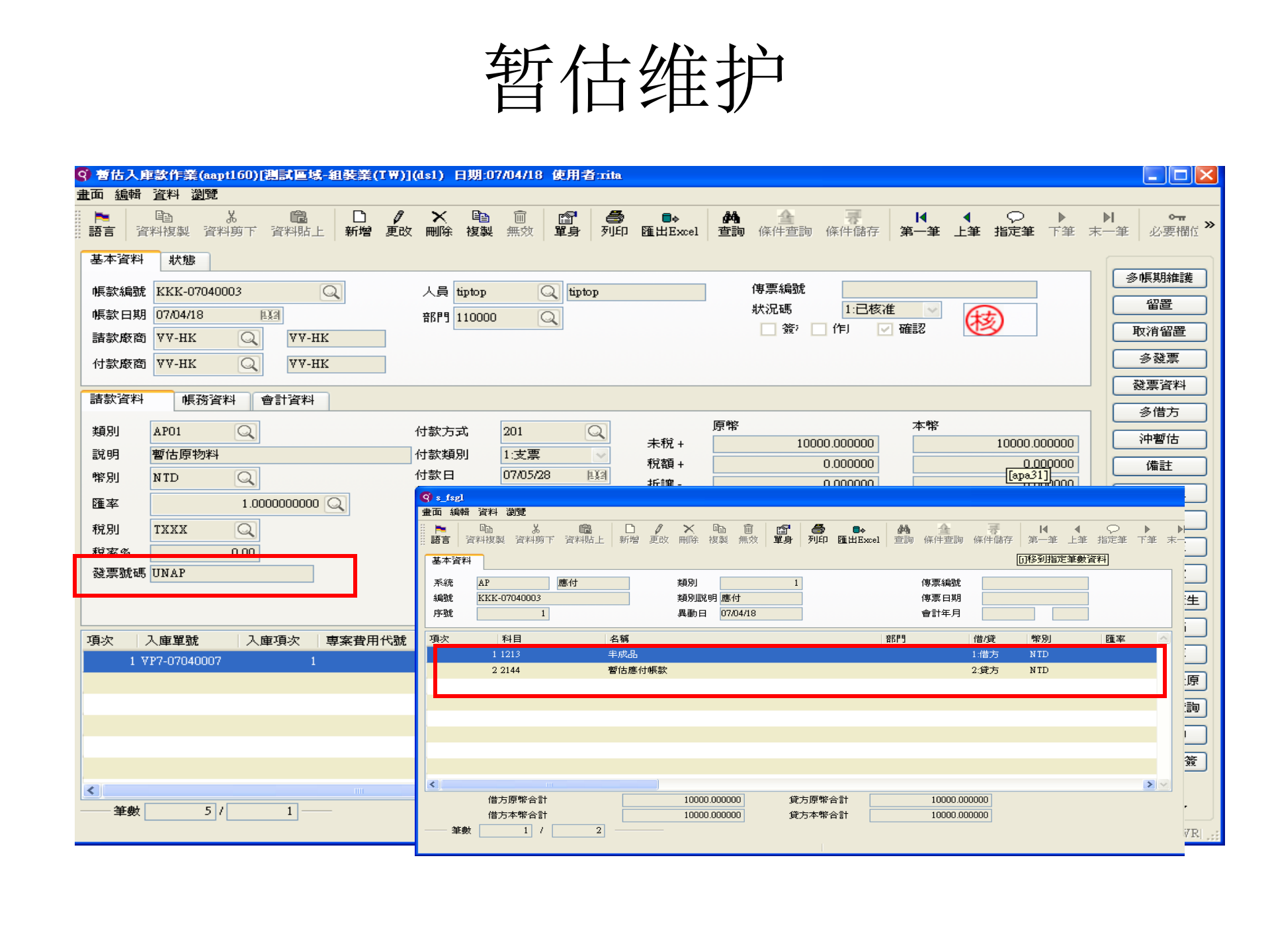Click the 刪除 delete icon
Viewport: 1270px width, 952px height.
(439, 223)
